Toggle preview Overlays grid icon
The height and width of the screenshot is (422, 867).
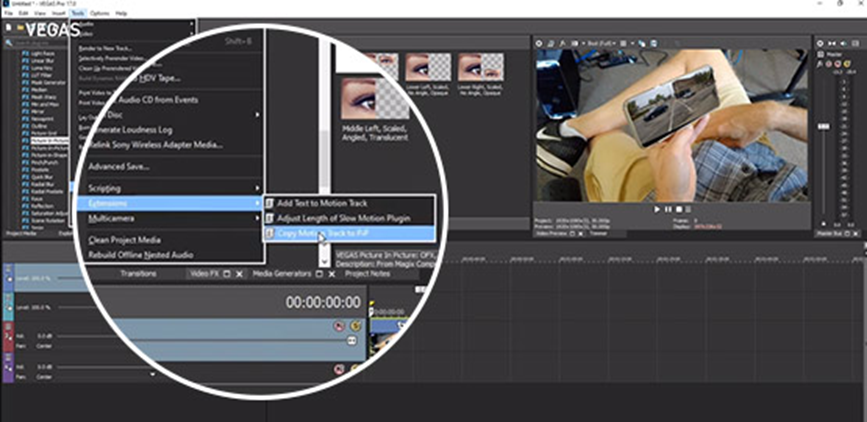coord(623,43)
